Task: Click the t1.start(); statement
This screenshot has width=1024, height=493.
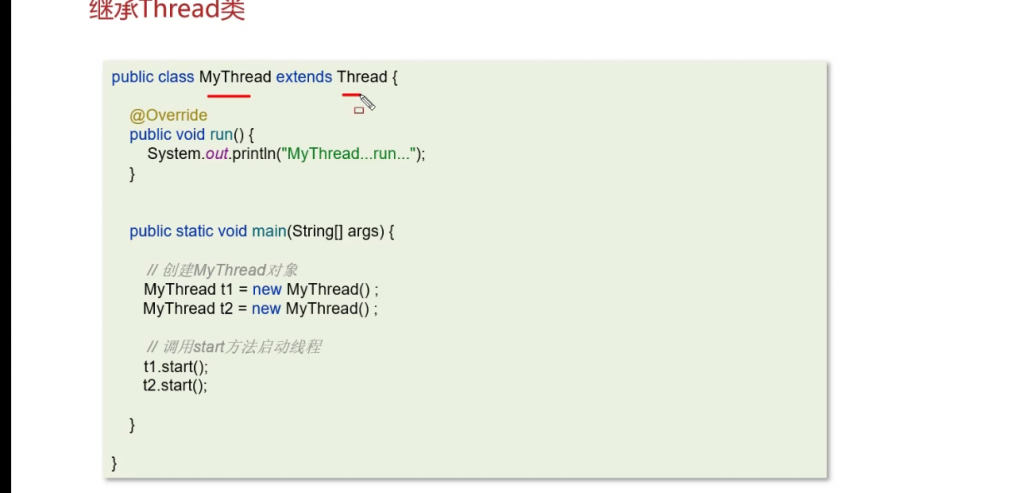Action: point(175,366)
